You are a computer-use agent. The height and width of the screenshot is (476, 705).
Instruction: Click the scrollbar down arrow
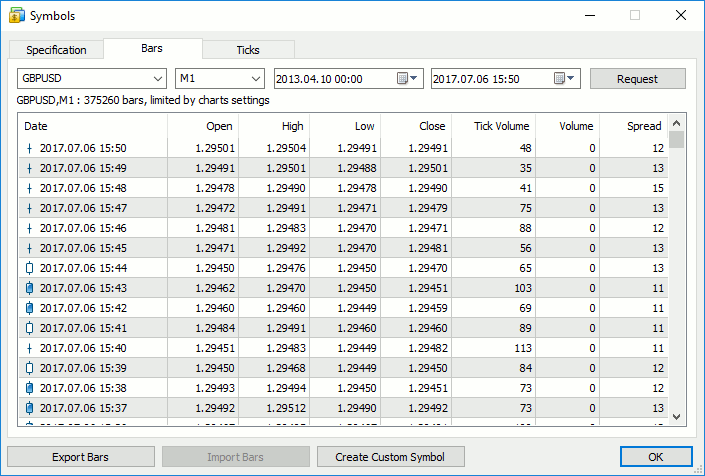click(x=677, y=417)
